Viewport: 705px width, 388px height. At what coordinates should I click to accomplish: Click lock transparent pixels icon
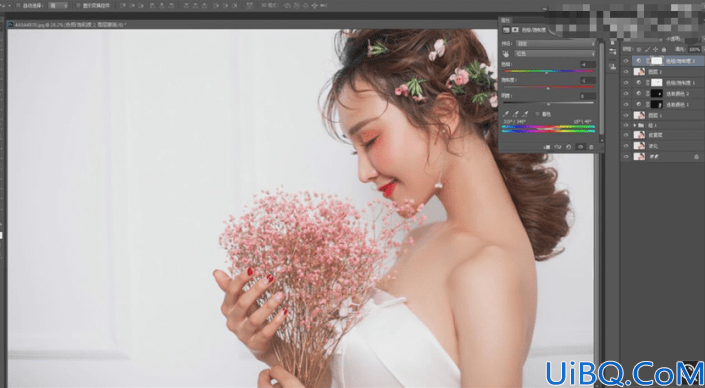point(639,49)
